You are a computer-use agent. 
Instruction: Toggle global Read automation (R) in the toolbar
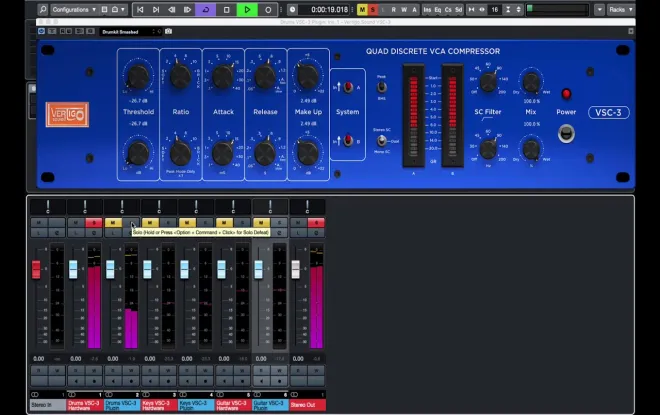(x=394, y=9)
